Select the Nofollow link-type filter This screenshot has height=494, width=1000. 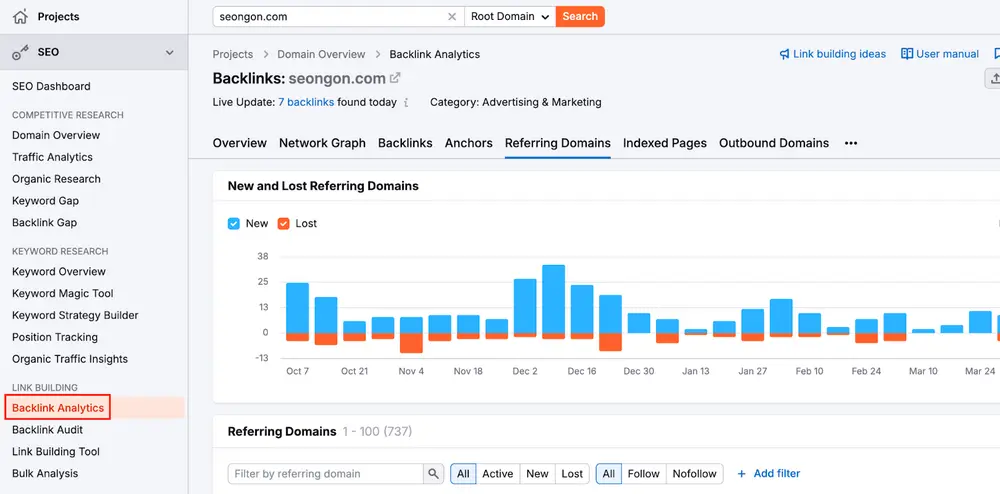tap(695, 474)
